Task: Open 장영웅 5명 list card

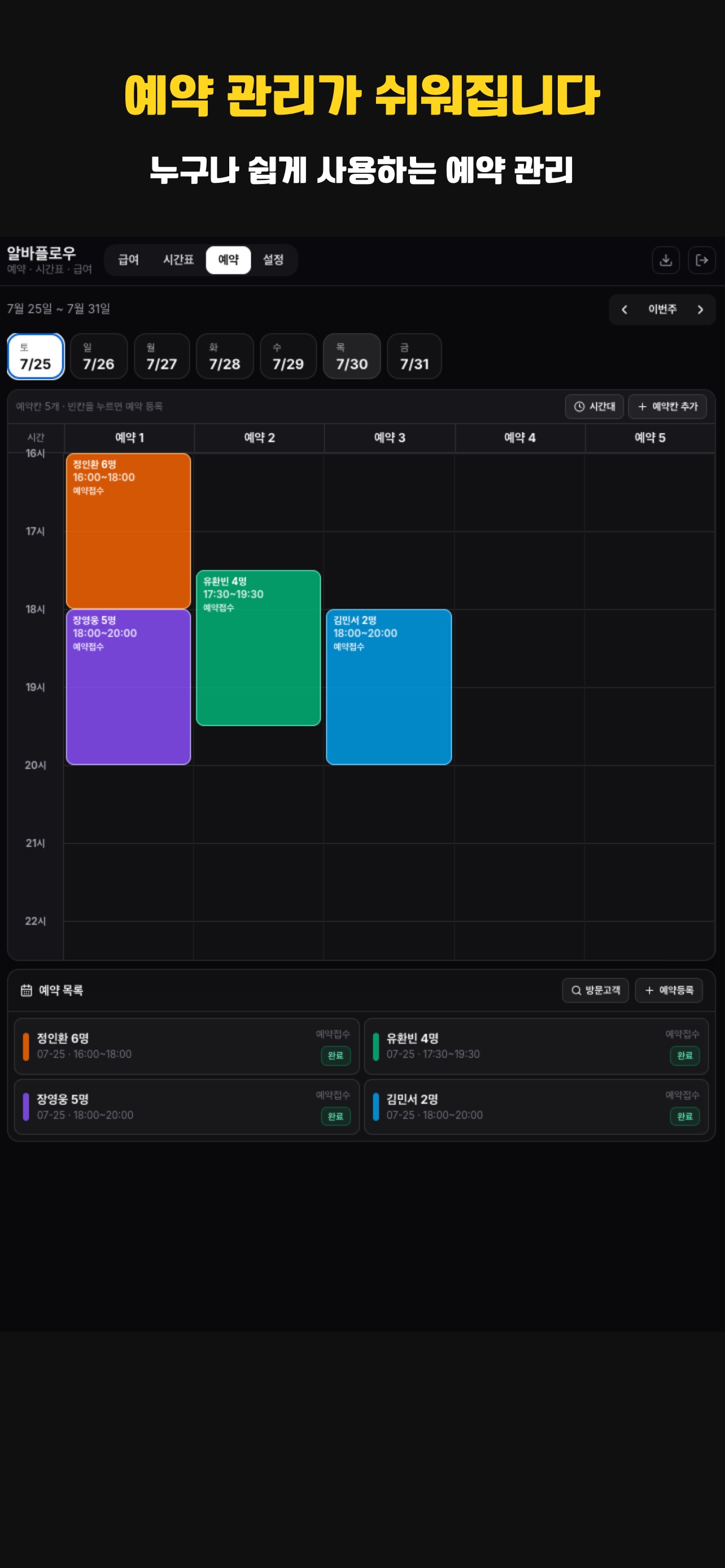Action: pos(187,1107)
